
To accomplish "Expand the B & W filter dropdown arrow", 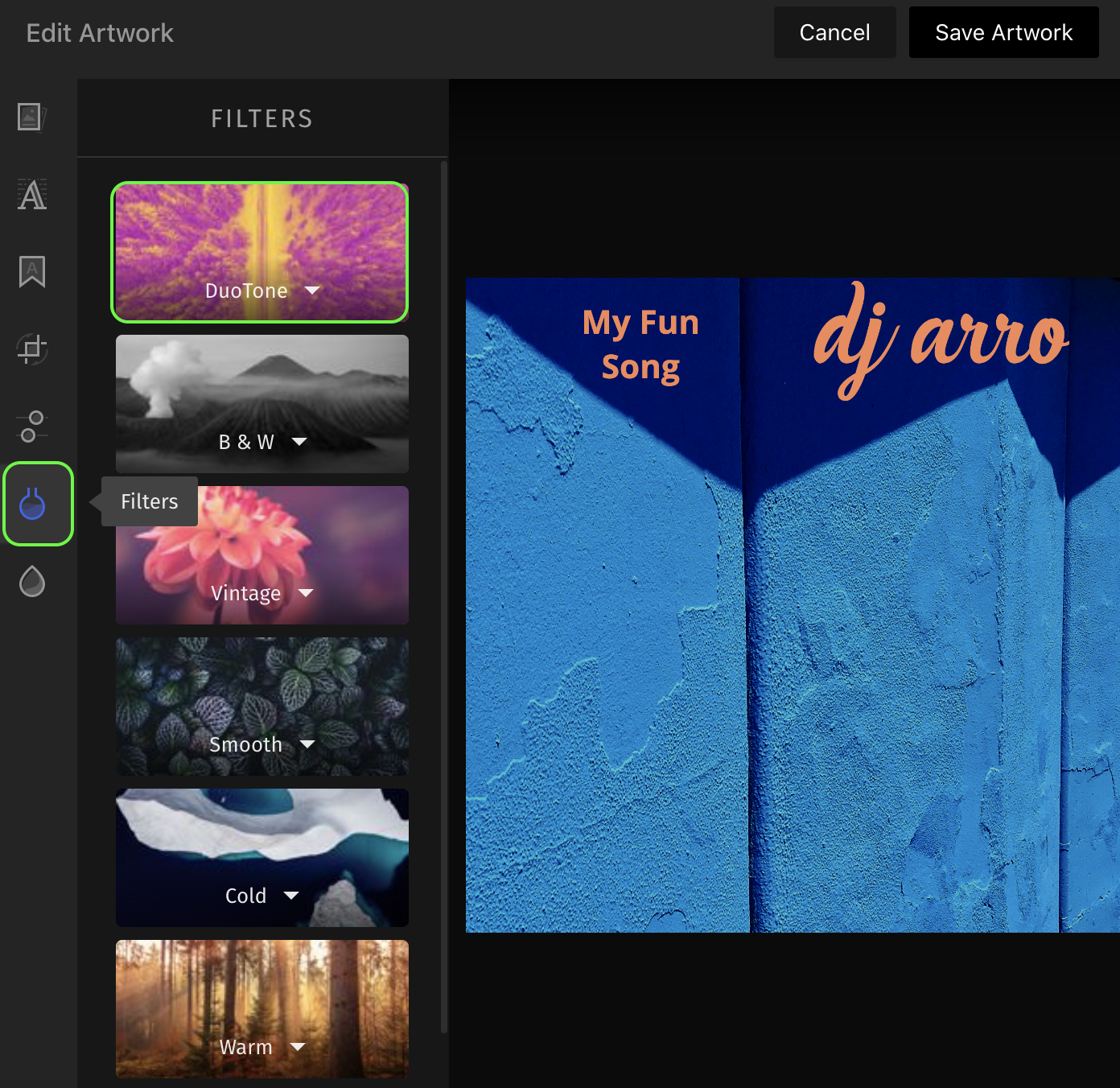I will 299,442.
